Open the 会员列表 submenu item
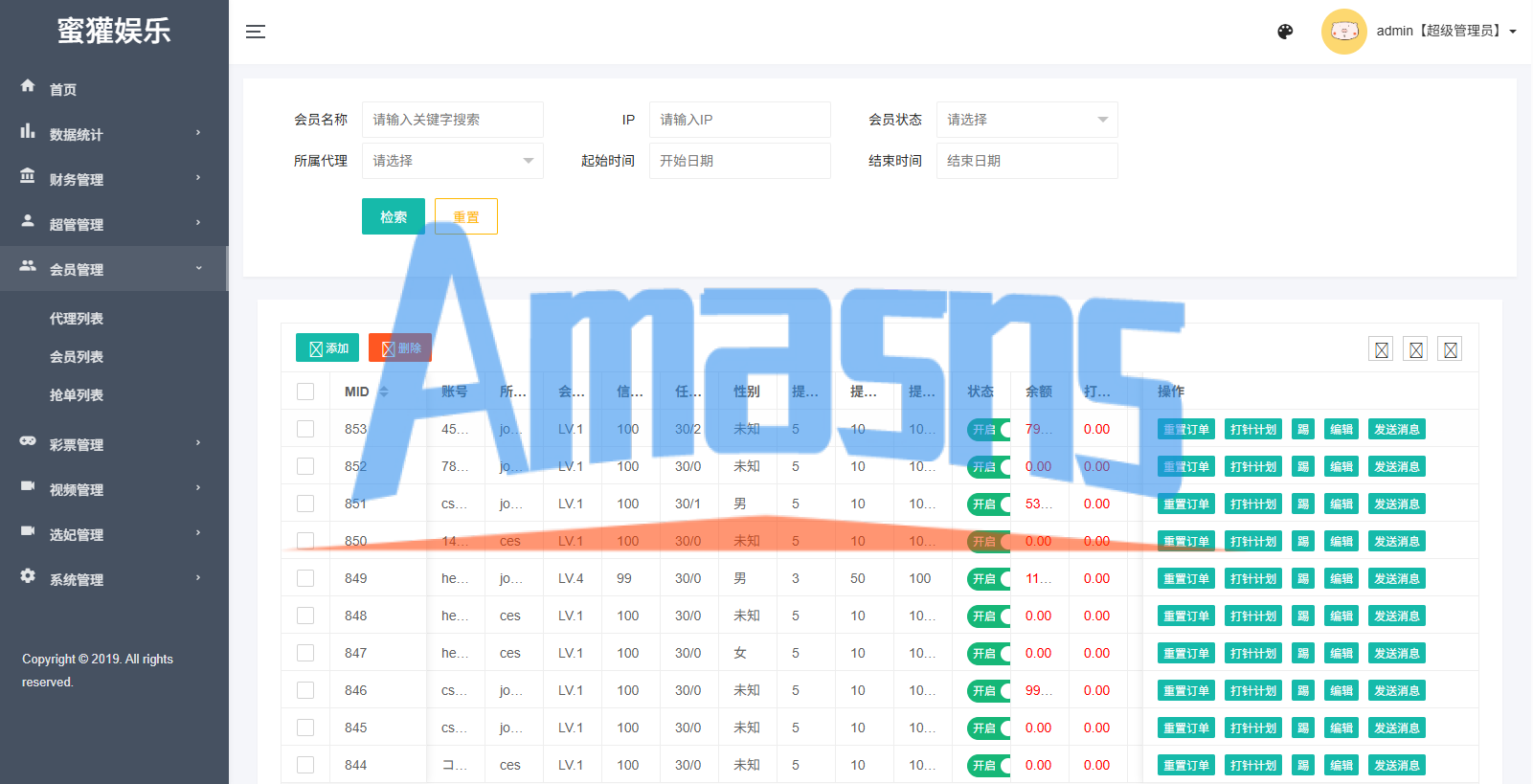This screenshot has width=1533, height=784. (x=77, y=357)
